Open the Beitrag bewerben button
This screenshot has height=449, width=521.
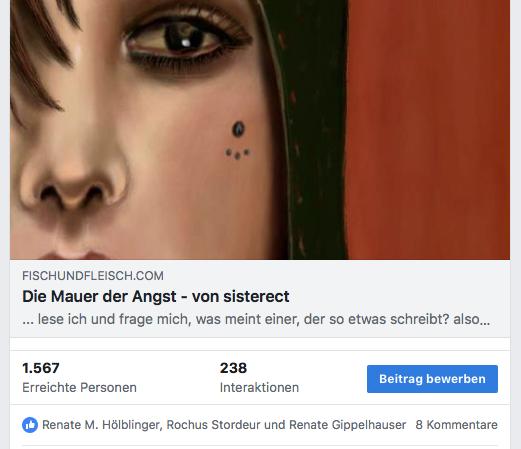(x=432, y=379)
